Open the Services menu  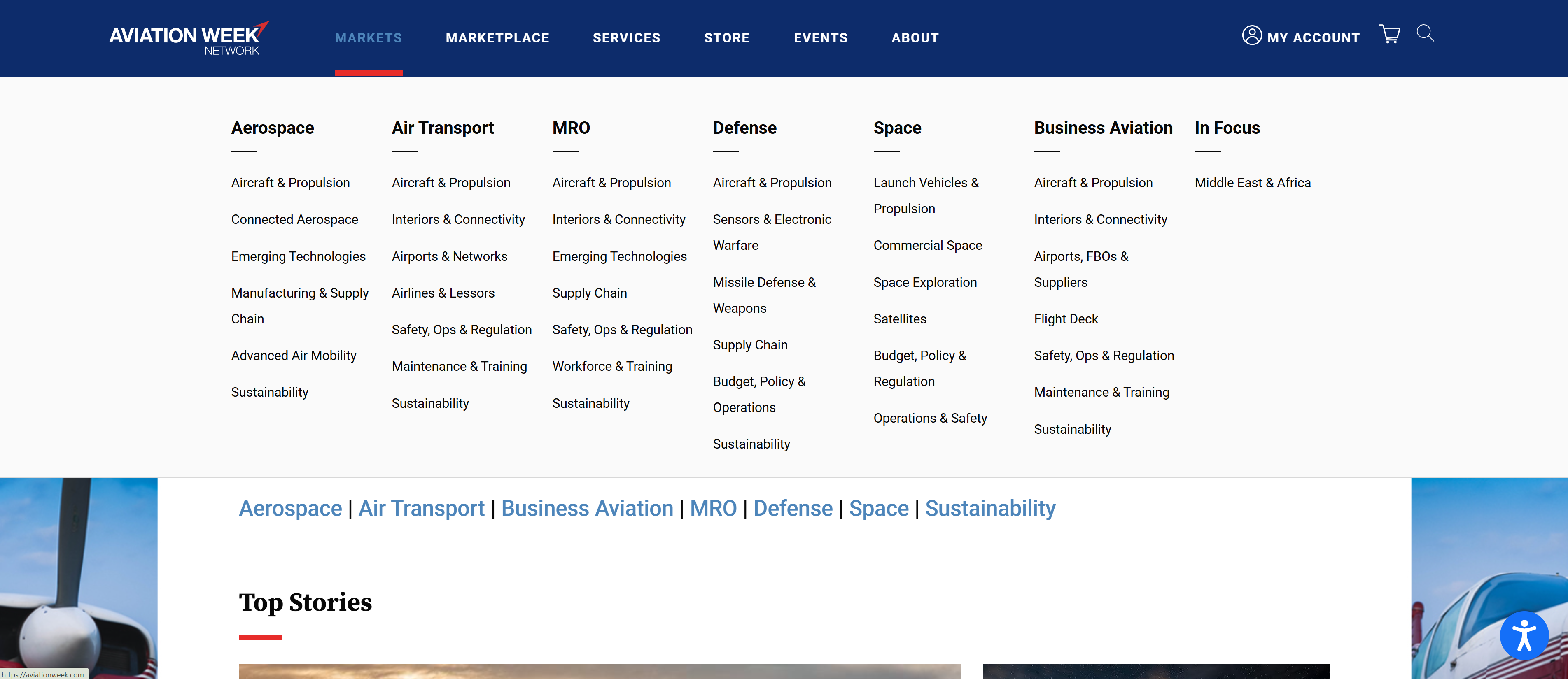pos(626,38)
